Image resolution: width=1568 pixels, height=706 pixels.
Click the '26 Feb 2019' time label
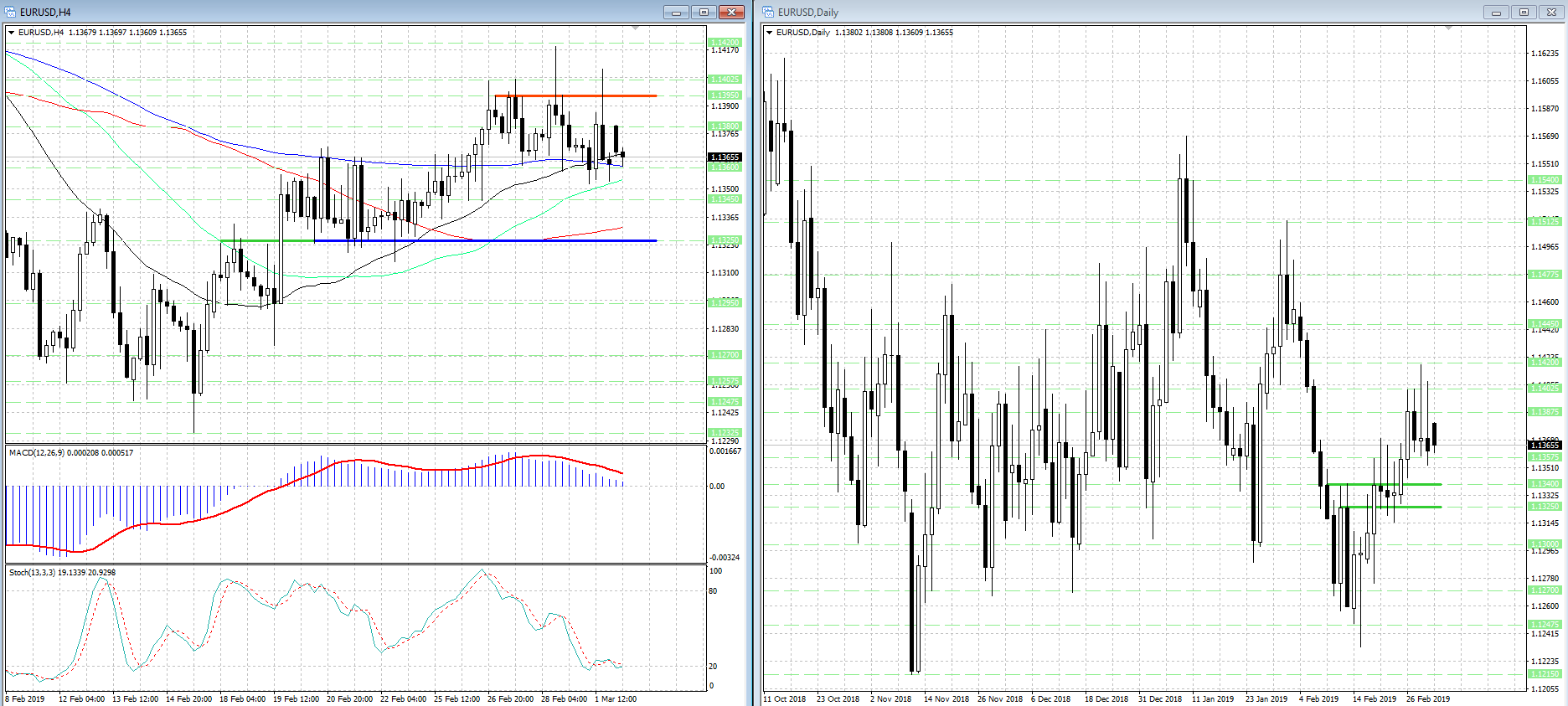tap(1428, 698)
